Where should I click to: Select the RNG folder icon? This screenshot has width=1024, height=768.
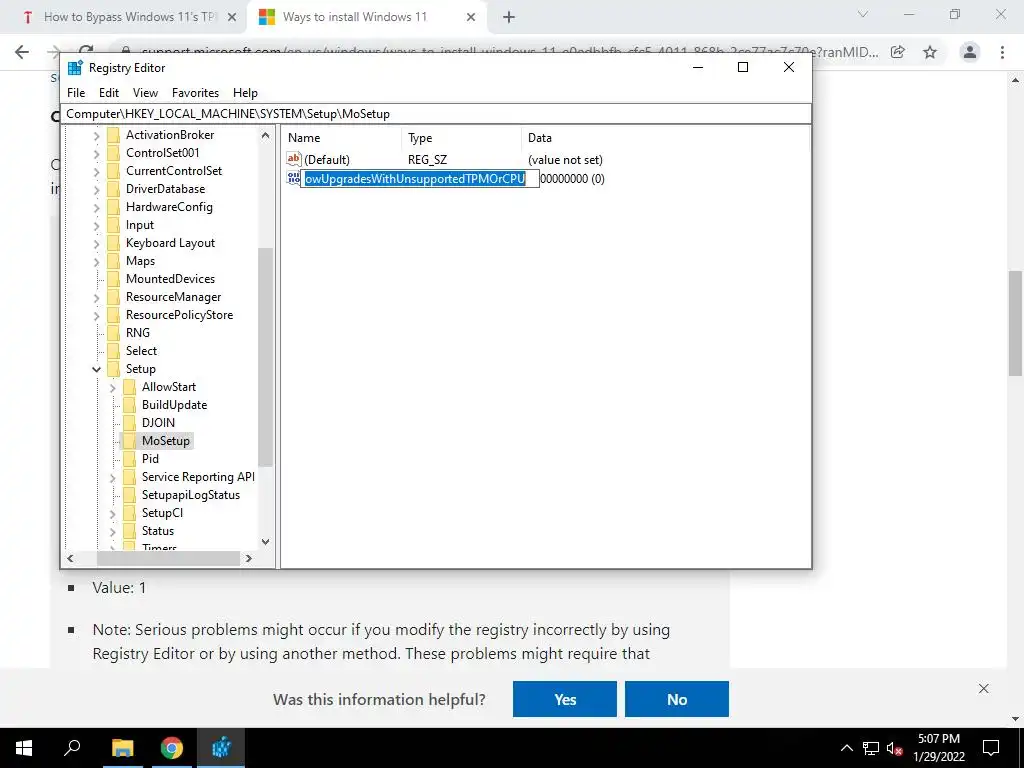pyautogui.click(x=114, y=333)
